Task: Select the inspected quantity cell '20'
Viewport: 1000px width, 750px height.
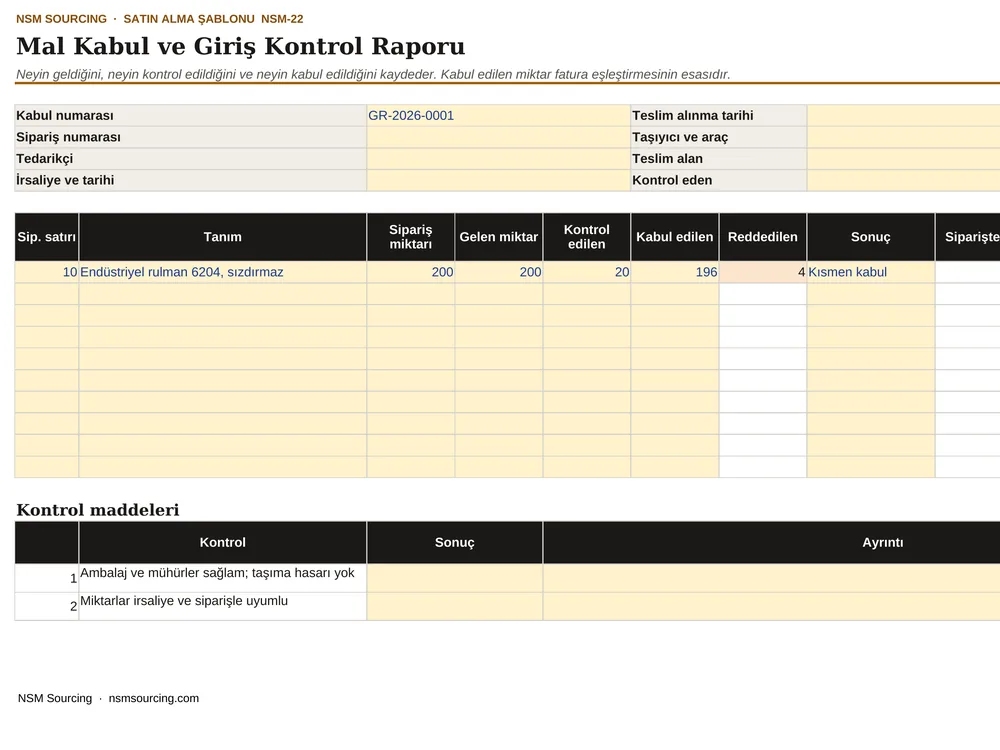Action: click(587, 272)
